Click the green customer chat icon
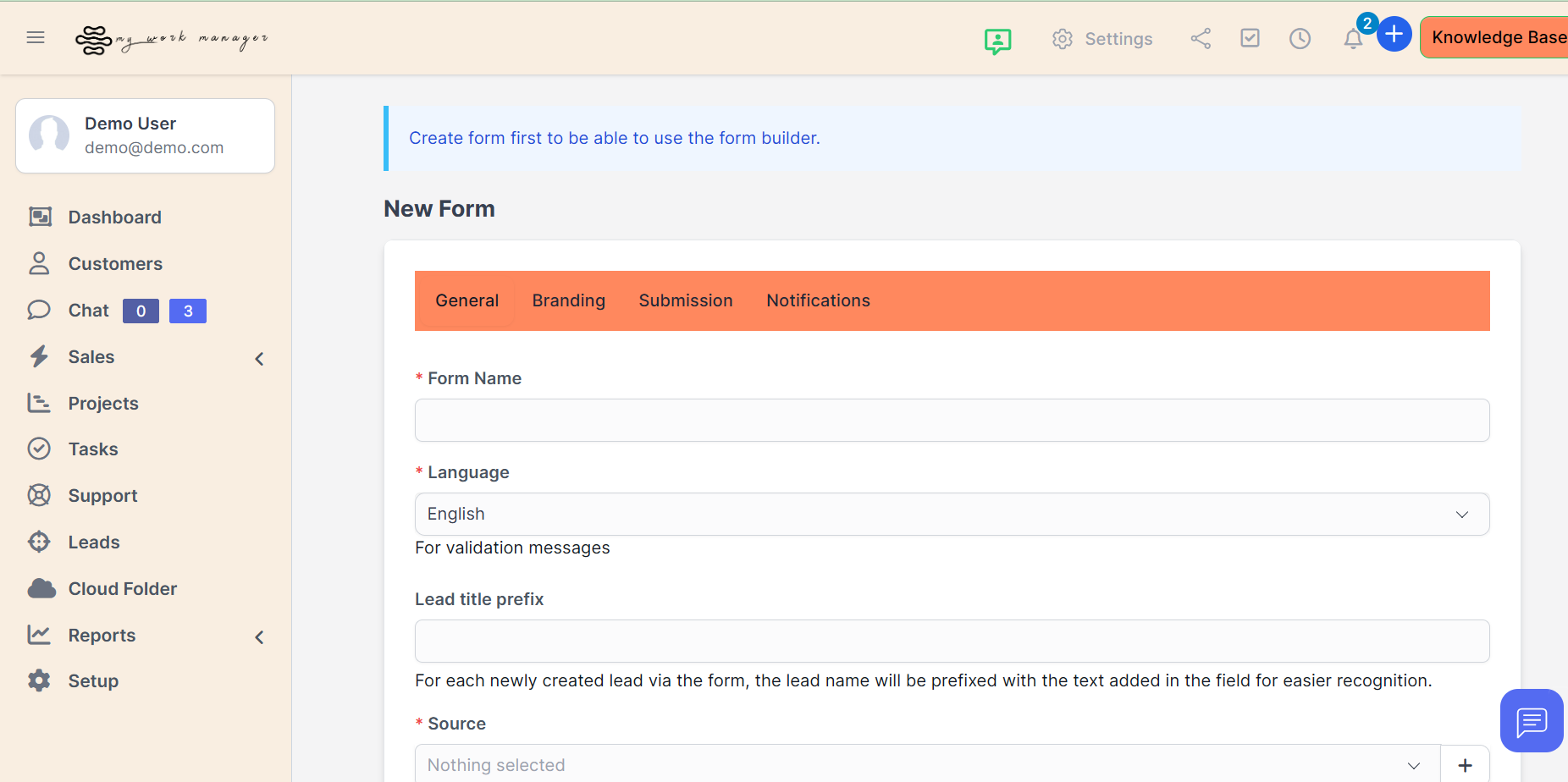 998,40
